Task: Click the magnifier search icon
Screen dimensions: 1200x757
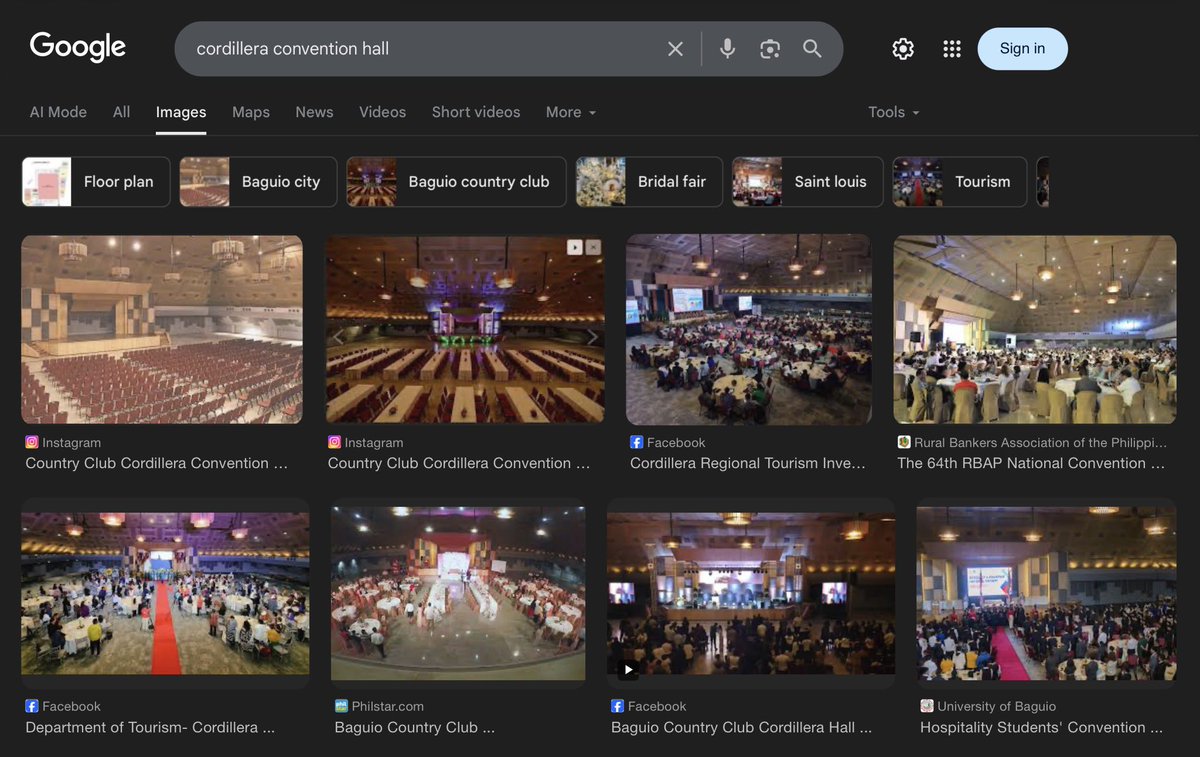Action: 812,48
